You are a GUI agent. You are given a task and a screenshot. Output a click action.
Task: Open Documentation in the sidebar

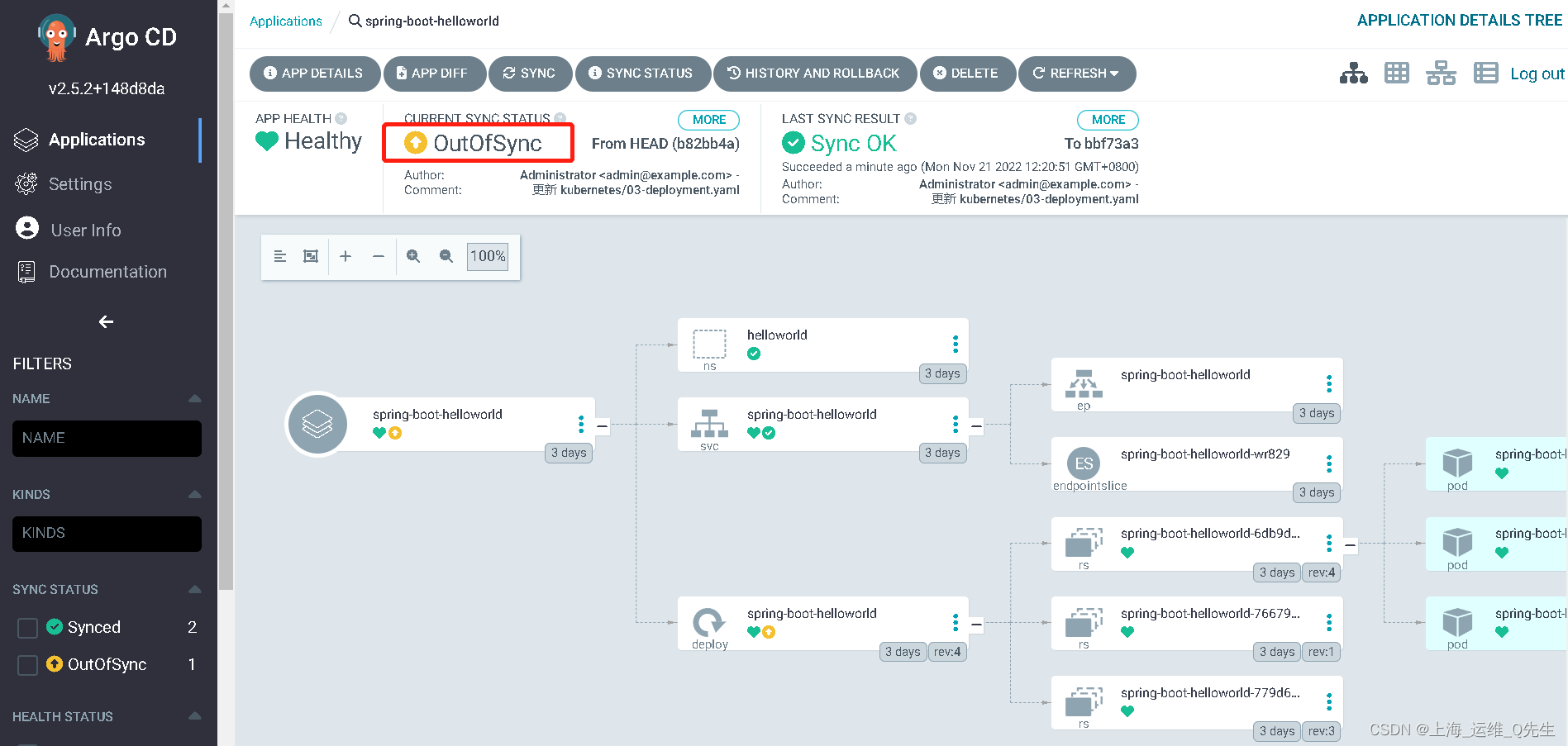pyautogui.click(x=107, y=272)
